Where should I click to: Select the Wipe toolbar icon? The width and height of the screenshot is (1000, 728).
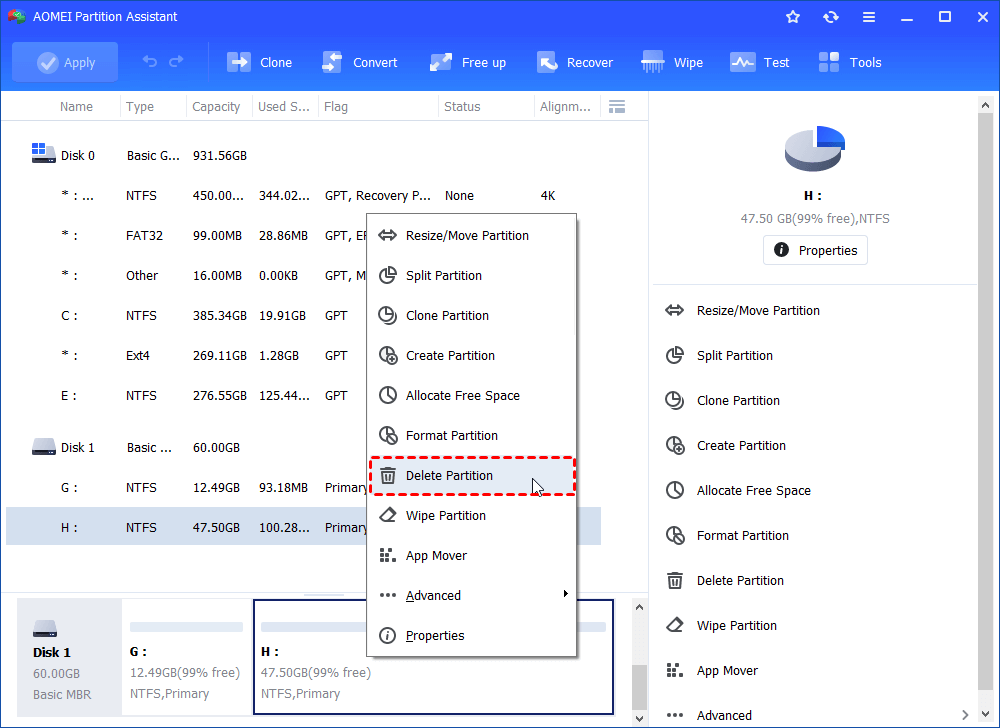(672, 62)
